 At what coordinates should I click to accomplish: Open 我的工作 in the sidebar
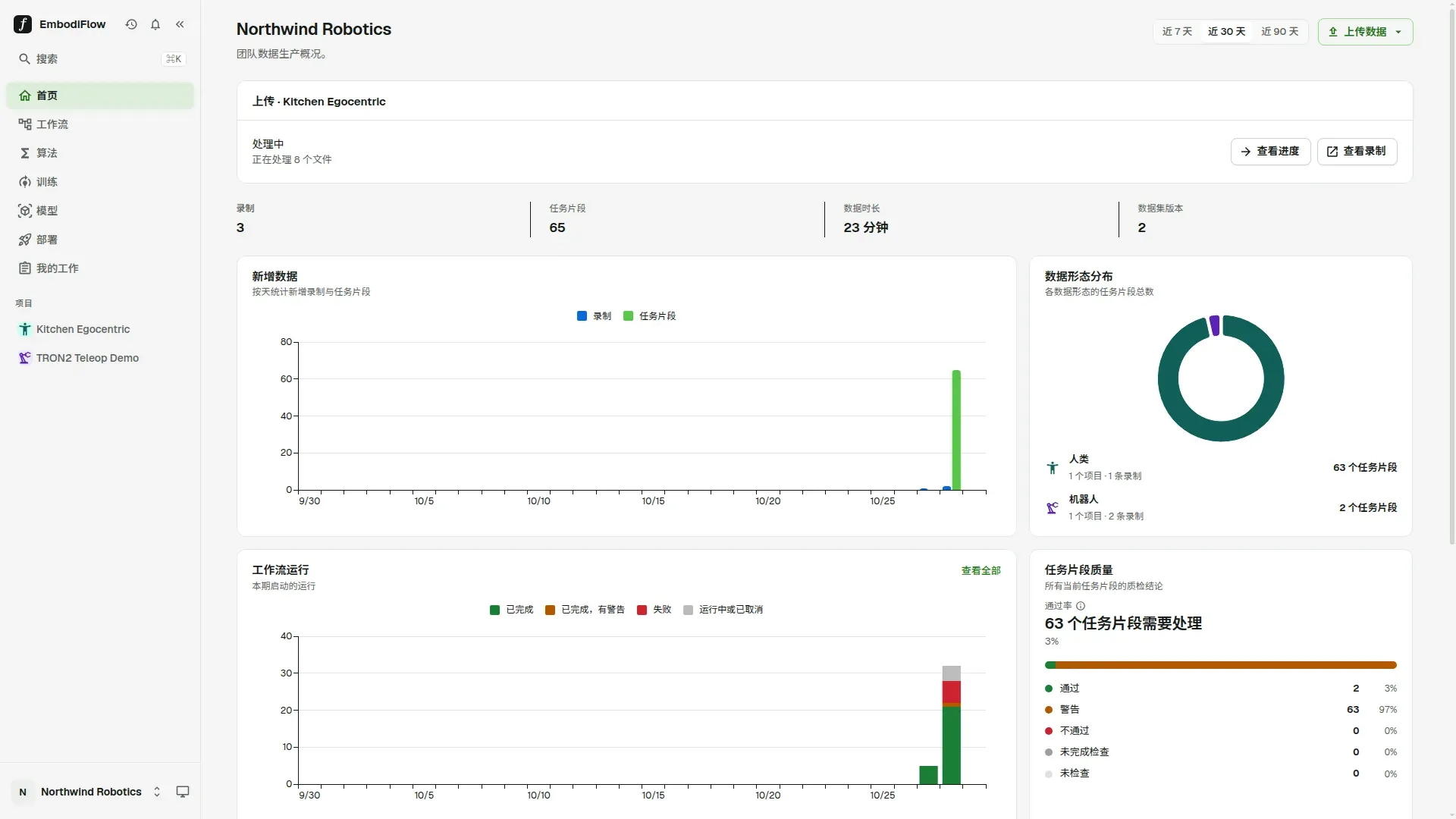[x=100, y=268]
